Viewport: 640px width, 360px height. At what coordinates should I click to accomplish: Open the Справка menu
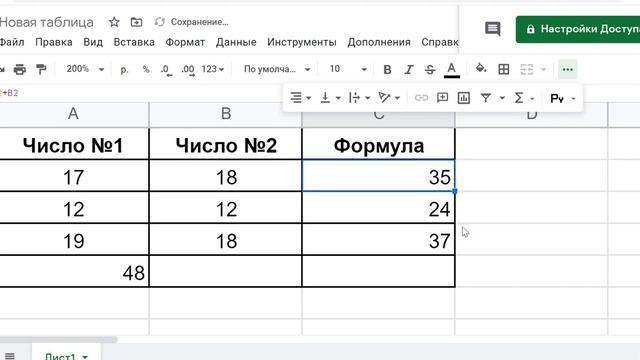(x=440, y=42)
